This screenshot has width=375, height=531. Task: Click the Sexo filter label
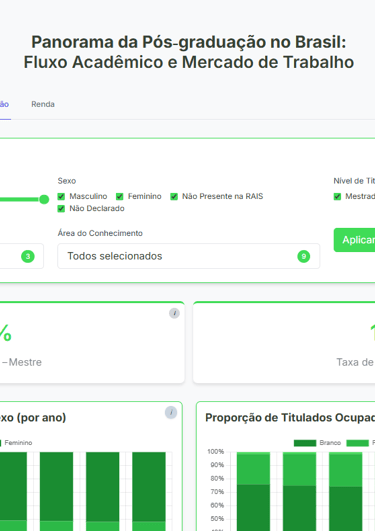tap(67, 181)
